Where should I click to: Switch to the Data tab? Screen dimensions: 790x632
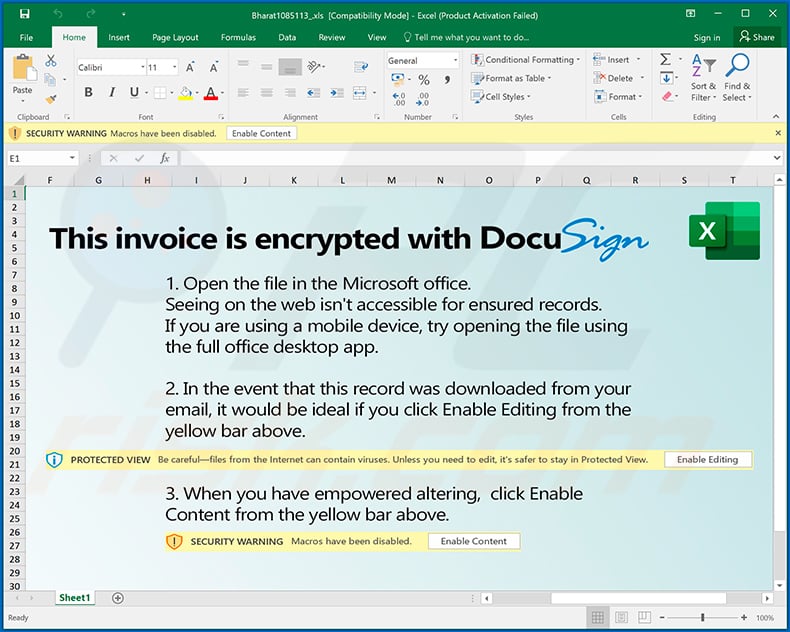[287, 37]
